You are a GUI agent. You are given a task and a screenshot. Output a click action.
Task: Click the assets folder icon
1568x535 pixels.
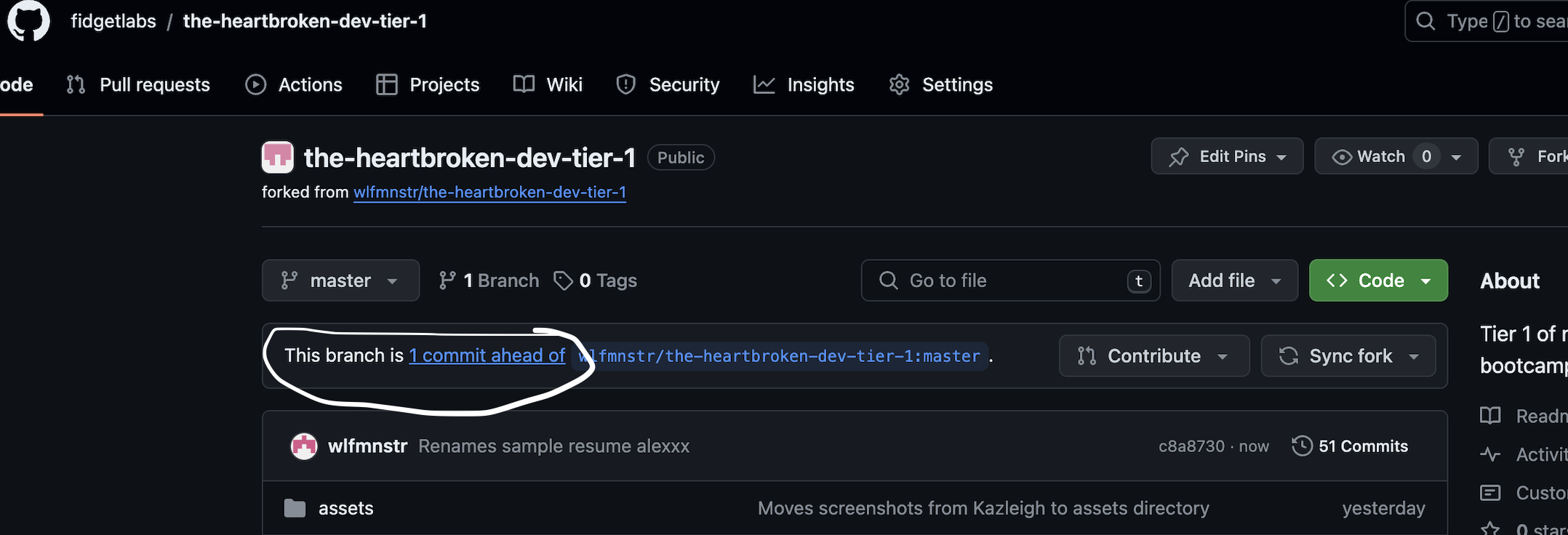coord(295,508)
